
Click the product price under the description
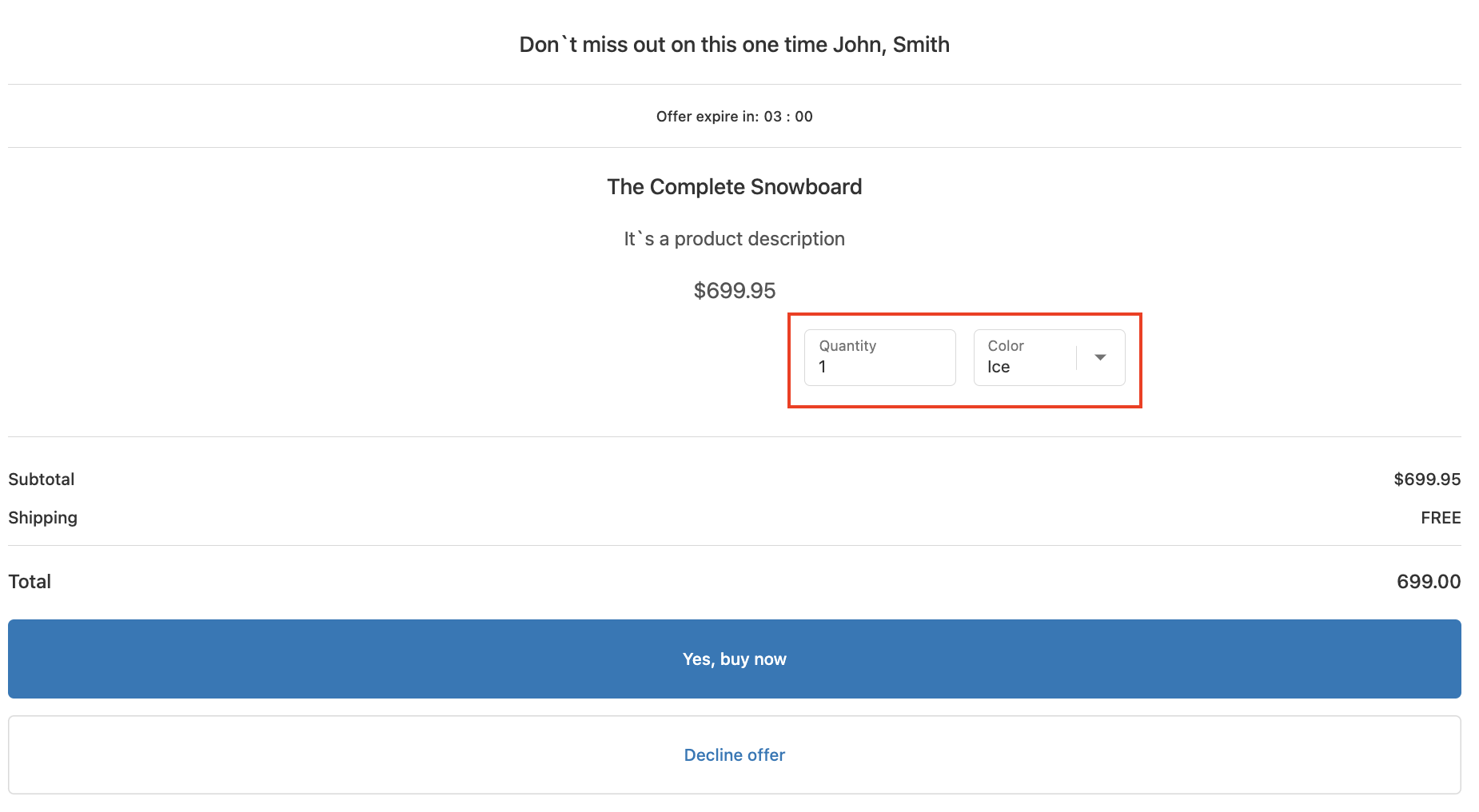click(734, 291)
